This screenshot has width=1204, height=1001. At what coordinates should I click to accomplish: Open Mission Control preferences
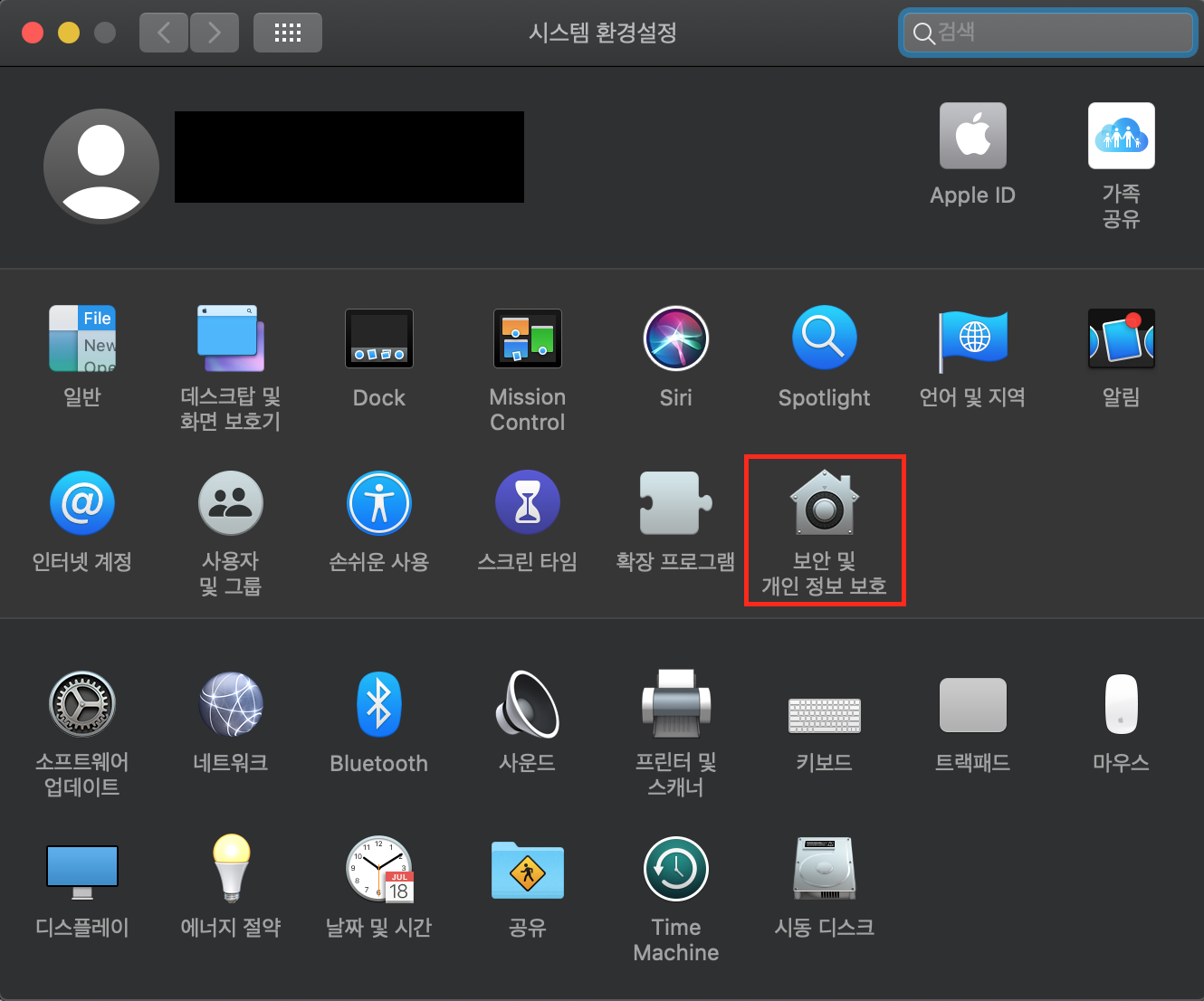point(527,339)
